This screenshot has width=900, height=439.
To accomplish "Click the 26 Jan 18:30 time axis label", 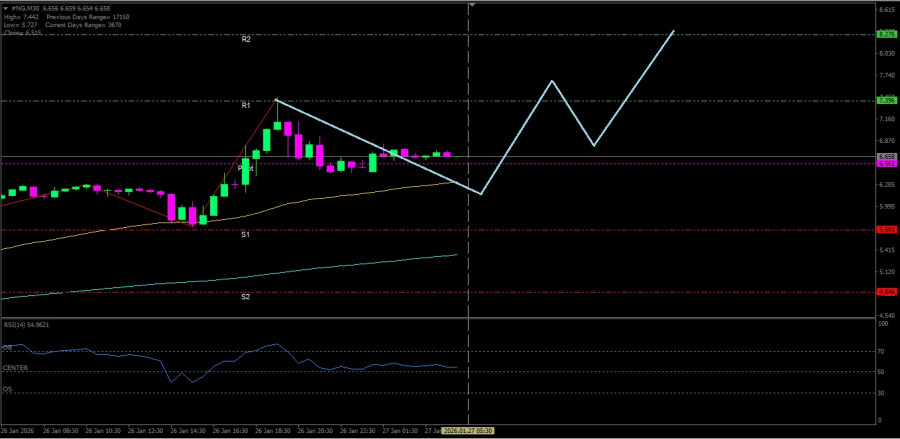I will tap(270, 430).
